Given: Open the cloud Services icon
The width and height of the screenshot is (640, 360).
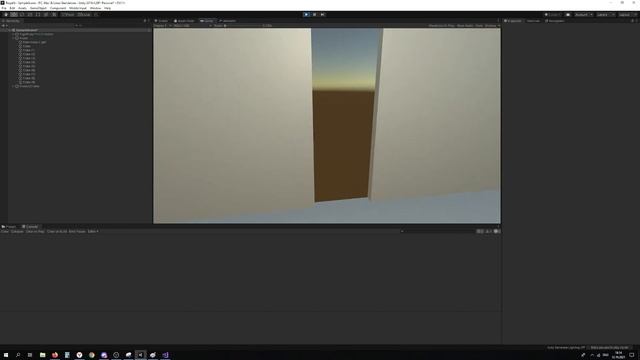Looking at the screenshot, I should tap(568, 15).
